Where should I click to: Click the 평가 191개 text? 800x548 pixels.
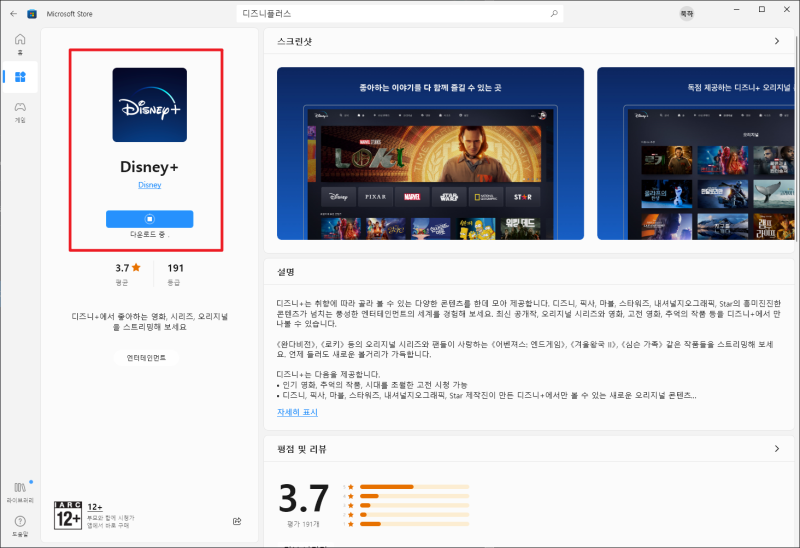click(x=304, y=524)
